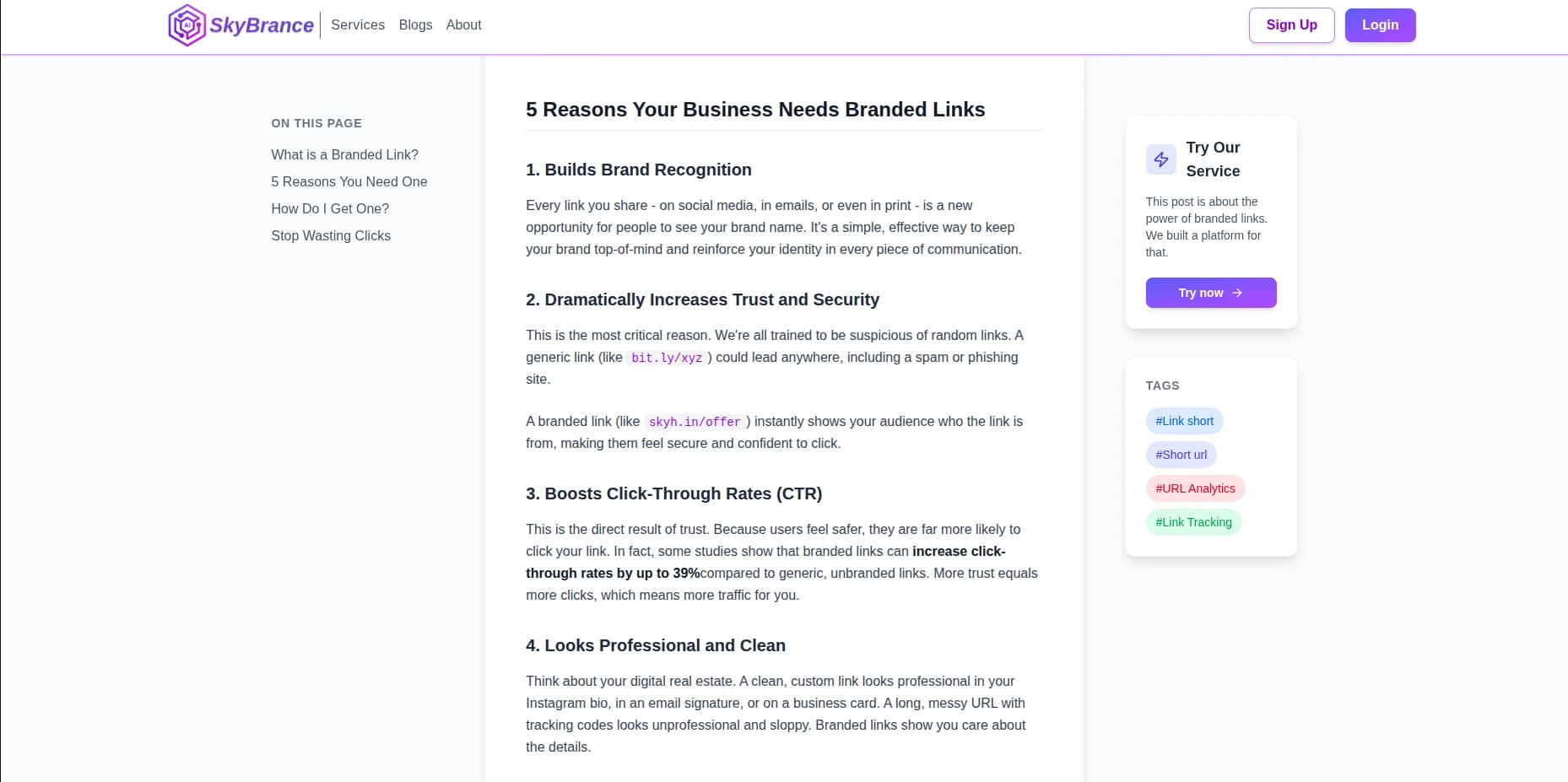This screenshot has width=1568, height=782.
Task: Click the bit.ly/xyz inline code snippet
Action: click(667, 358)
